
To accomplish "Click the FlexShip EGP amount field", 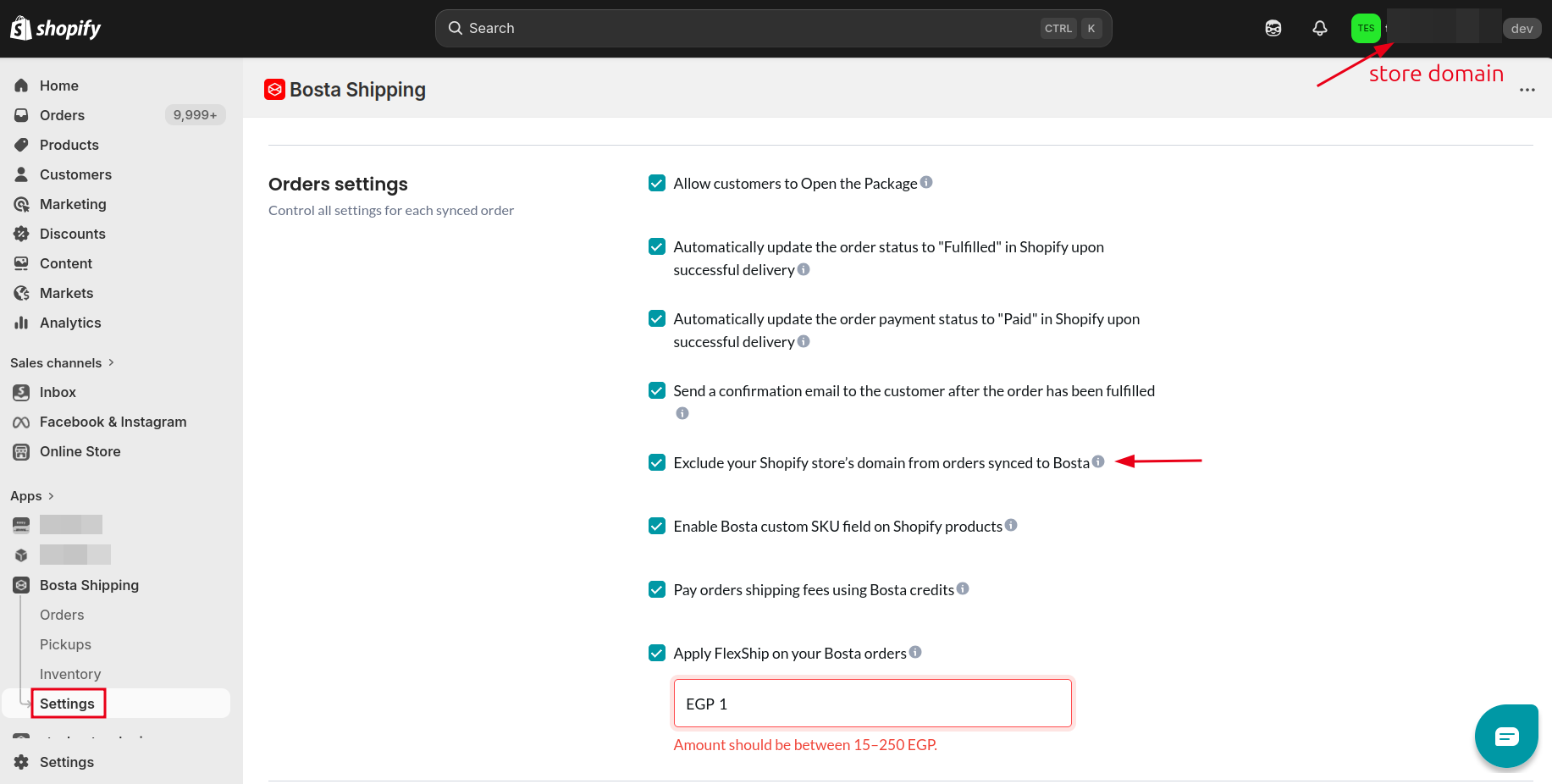I will tap(872, 704).
